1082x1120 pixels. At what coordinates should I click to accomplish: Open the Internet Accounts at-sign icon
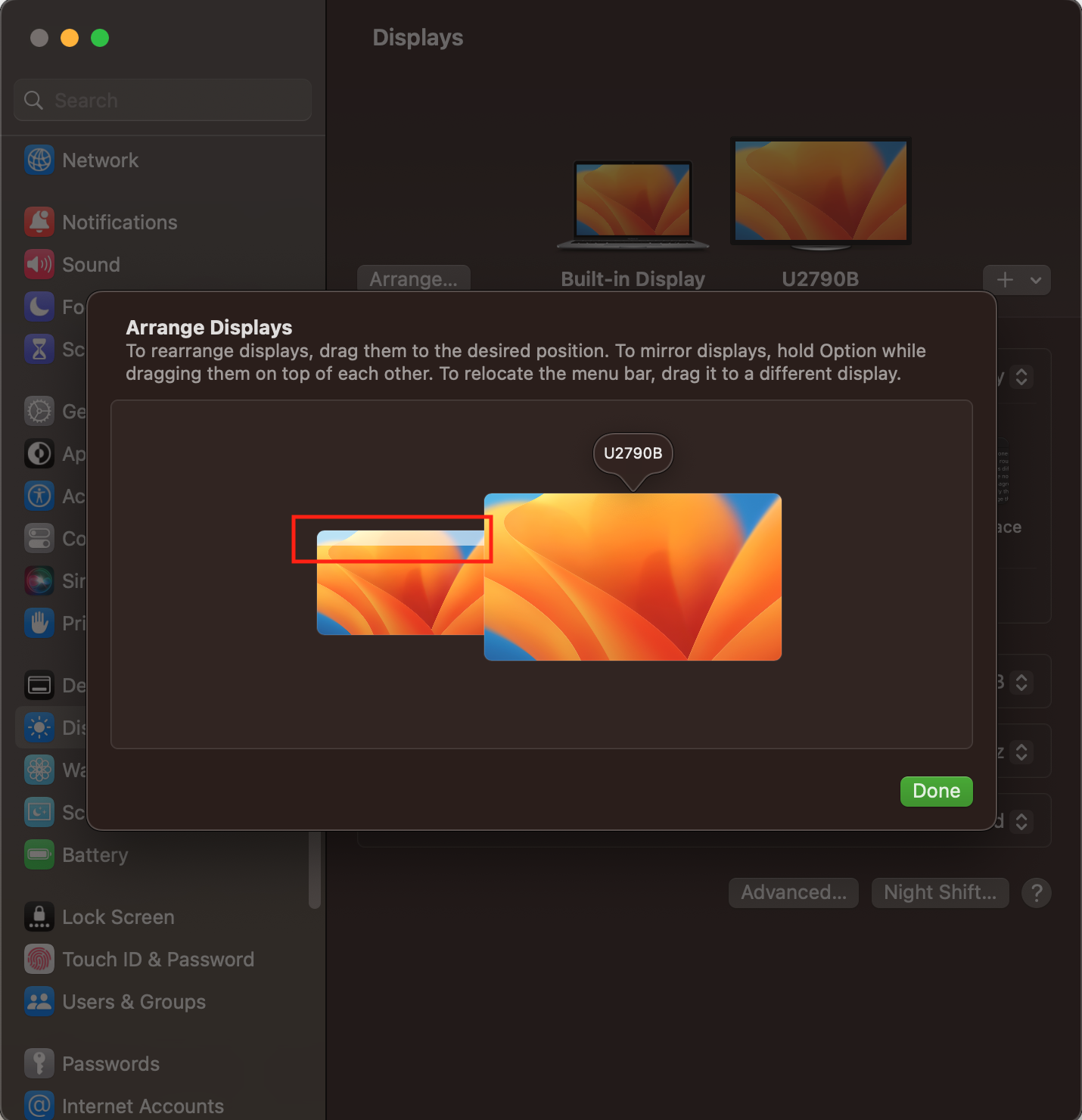coord(39,1106)
